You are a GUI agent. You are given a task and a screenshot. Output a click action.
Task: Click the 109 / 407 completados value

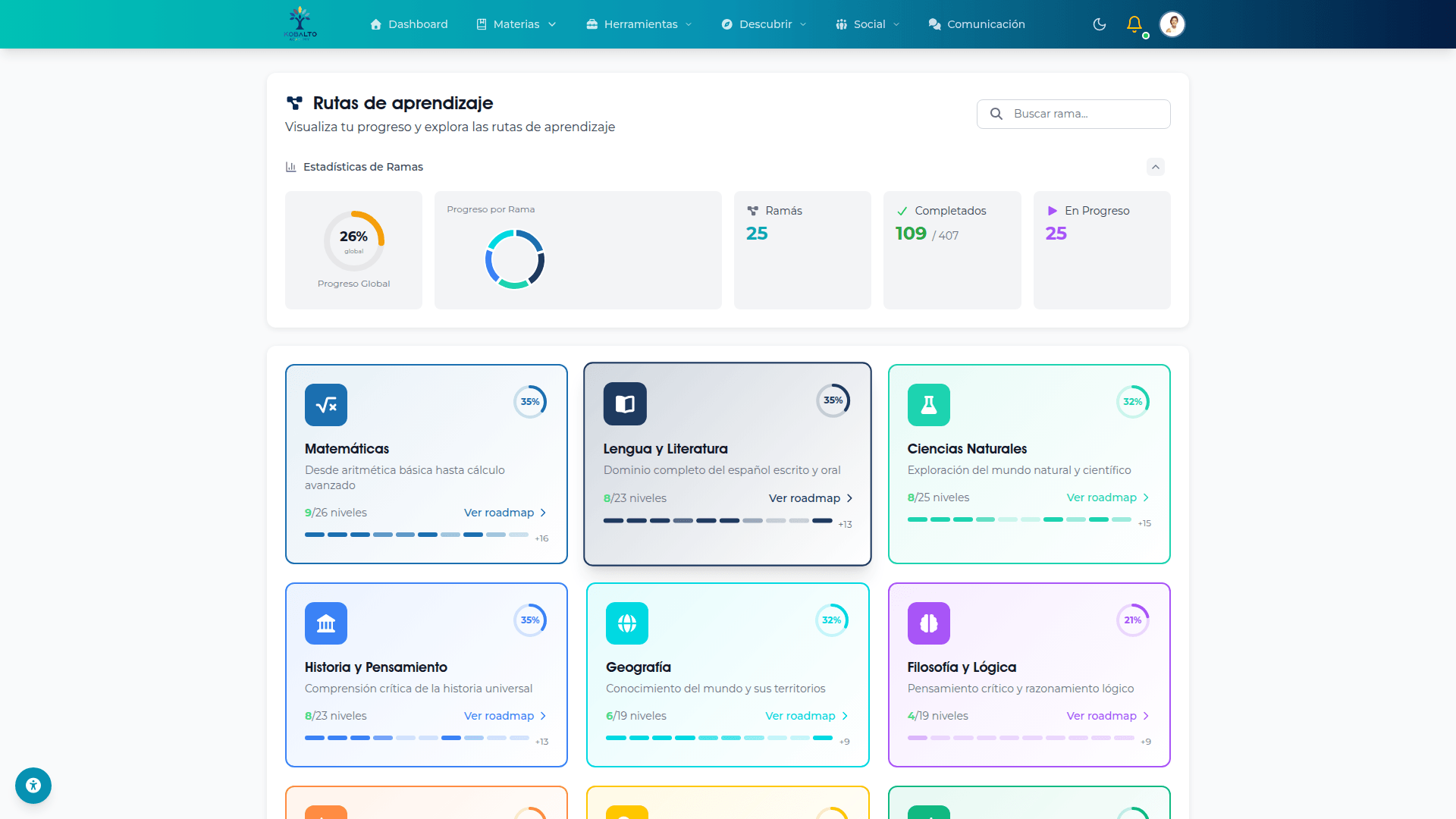click(x=927, y=234)
